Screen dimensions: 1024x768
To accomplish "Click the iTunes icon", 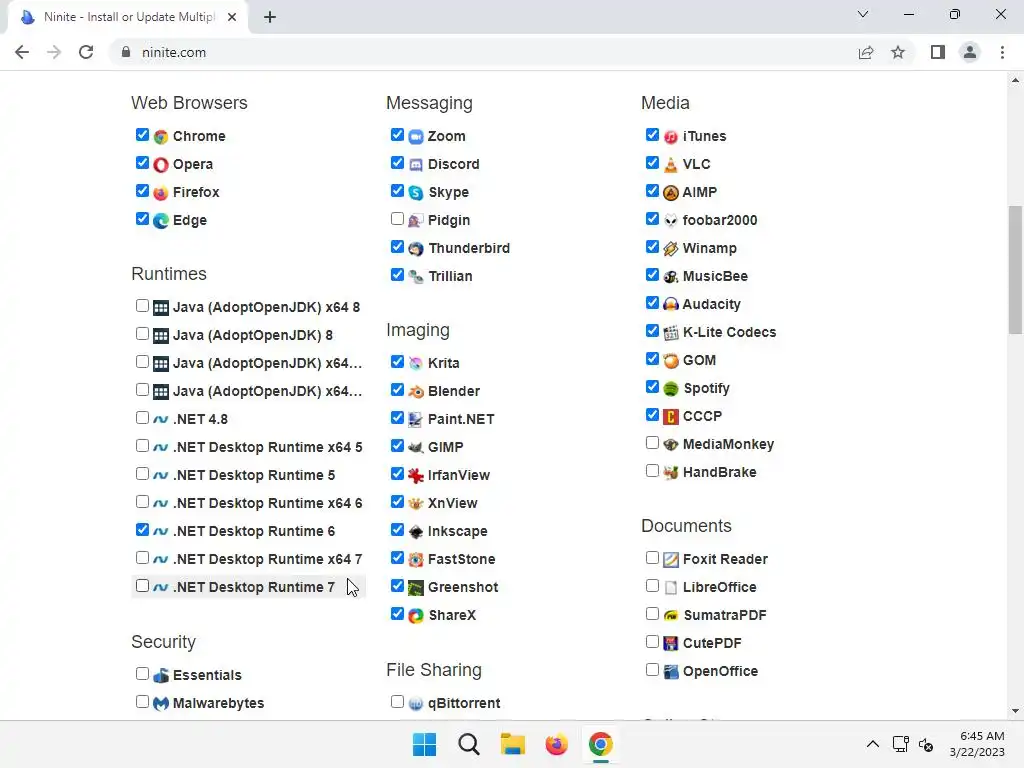I will (671, 136).
